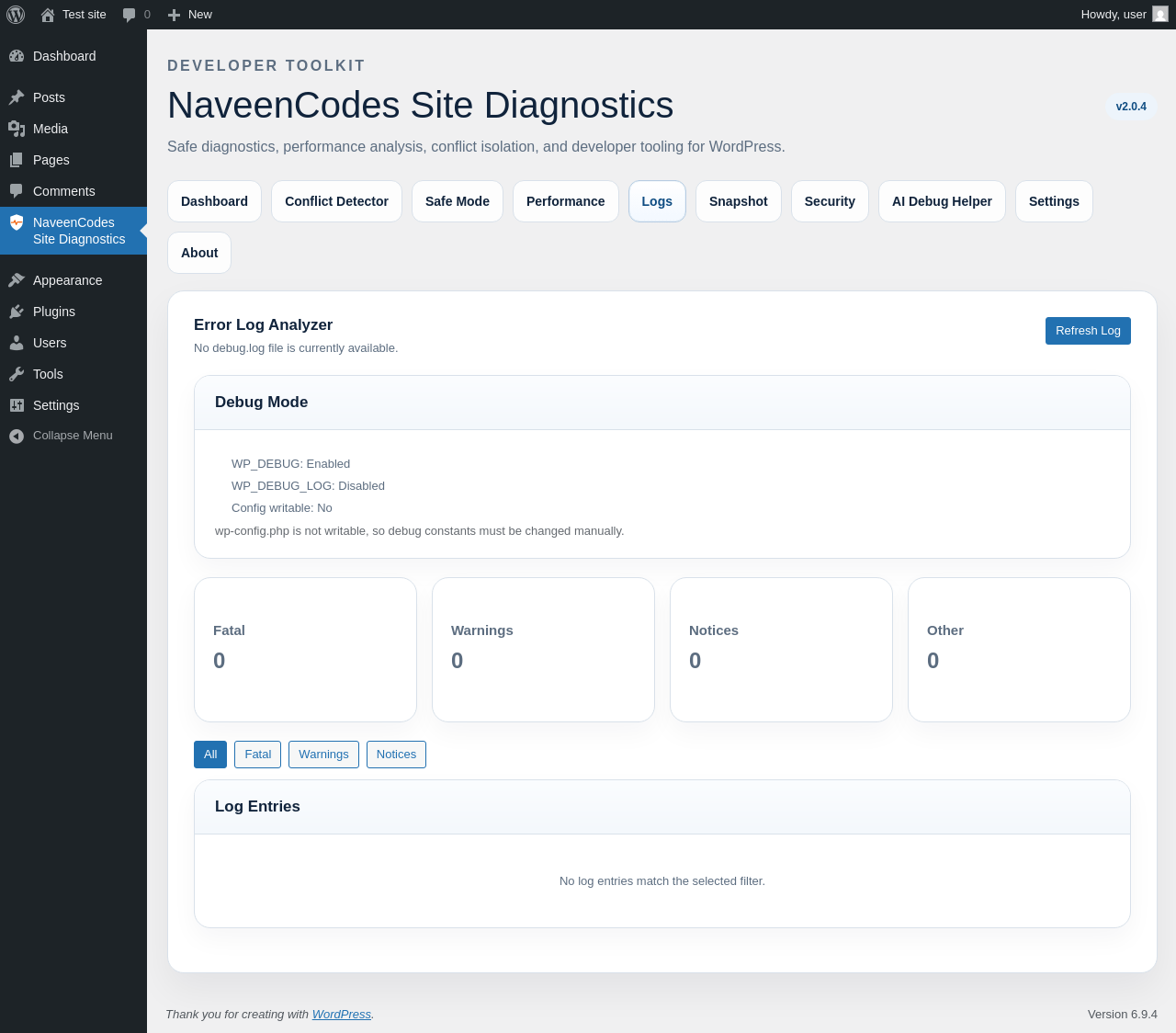Image resolution: width=1176 pixels, height=1033 pixels.
Task: Switch to the Security tab
Action: click(830, 201)
